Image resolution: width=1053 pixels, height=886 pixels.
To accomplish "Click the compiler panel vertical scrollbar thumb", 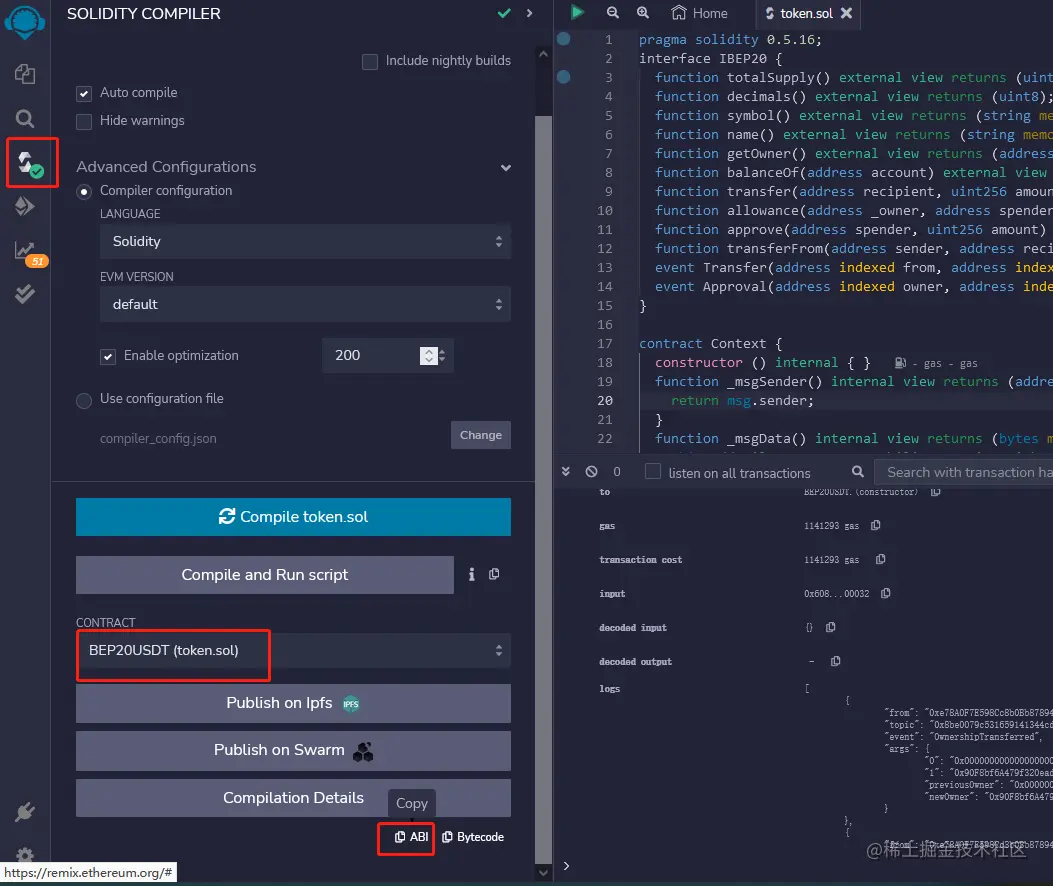I will click(543, 489).
